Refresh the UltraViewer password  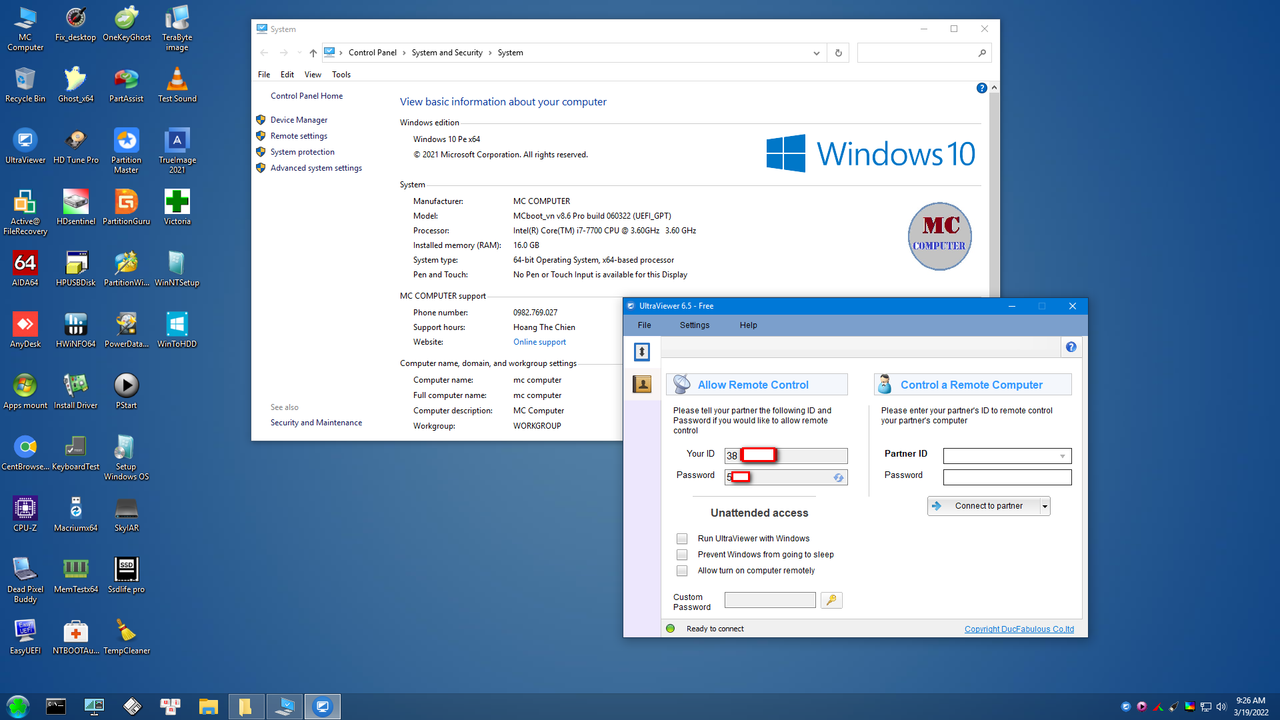[x=838, y=478]
